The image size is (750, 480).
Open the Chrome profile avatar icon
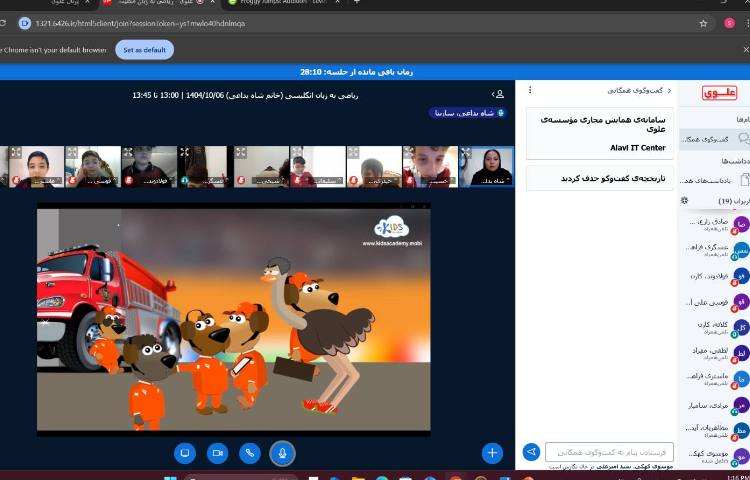729,22
